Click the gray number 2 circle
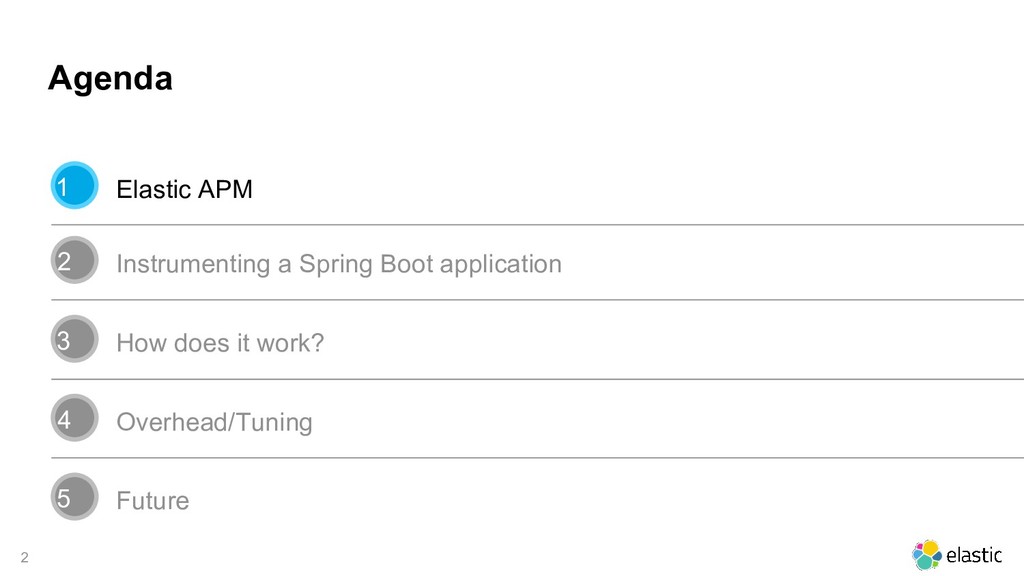This screenshot has height=576, width=1024. point(74,260)
